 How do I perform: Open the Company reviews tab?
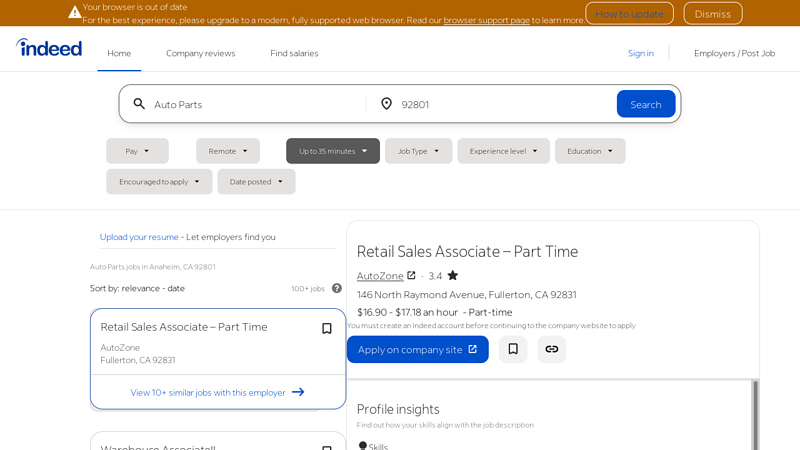point(200,53)
